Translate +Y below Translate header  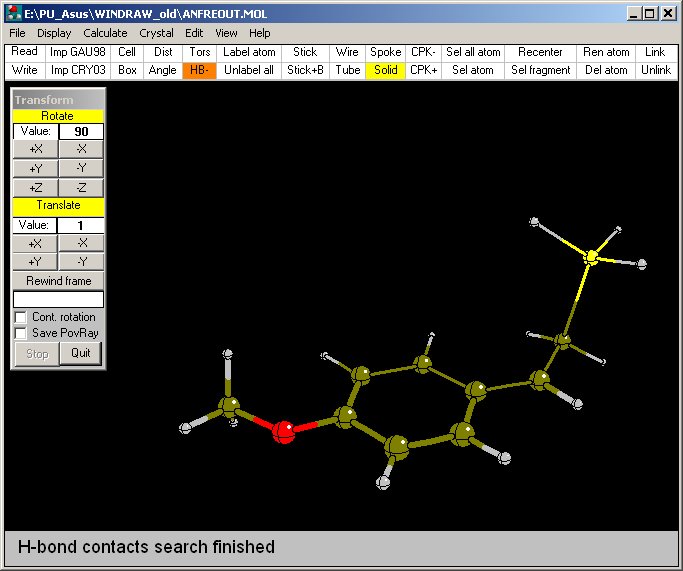(x=35, y=262)
